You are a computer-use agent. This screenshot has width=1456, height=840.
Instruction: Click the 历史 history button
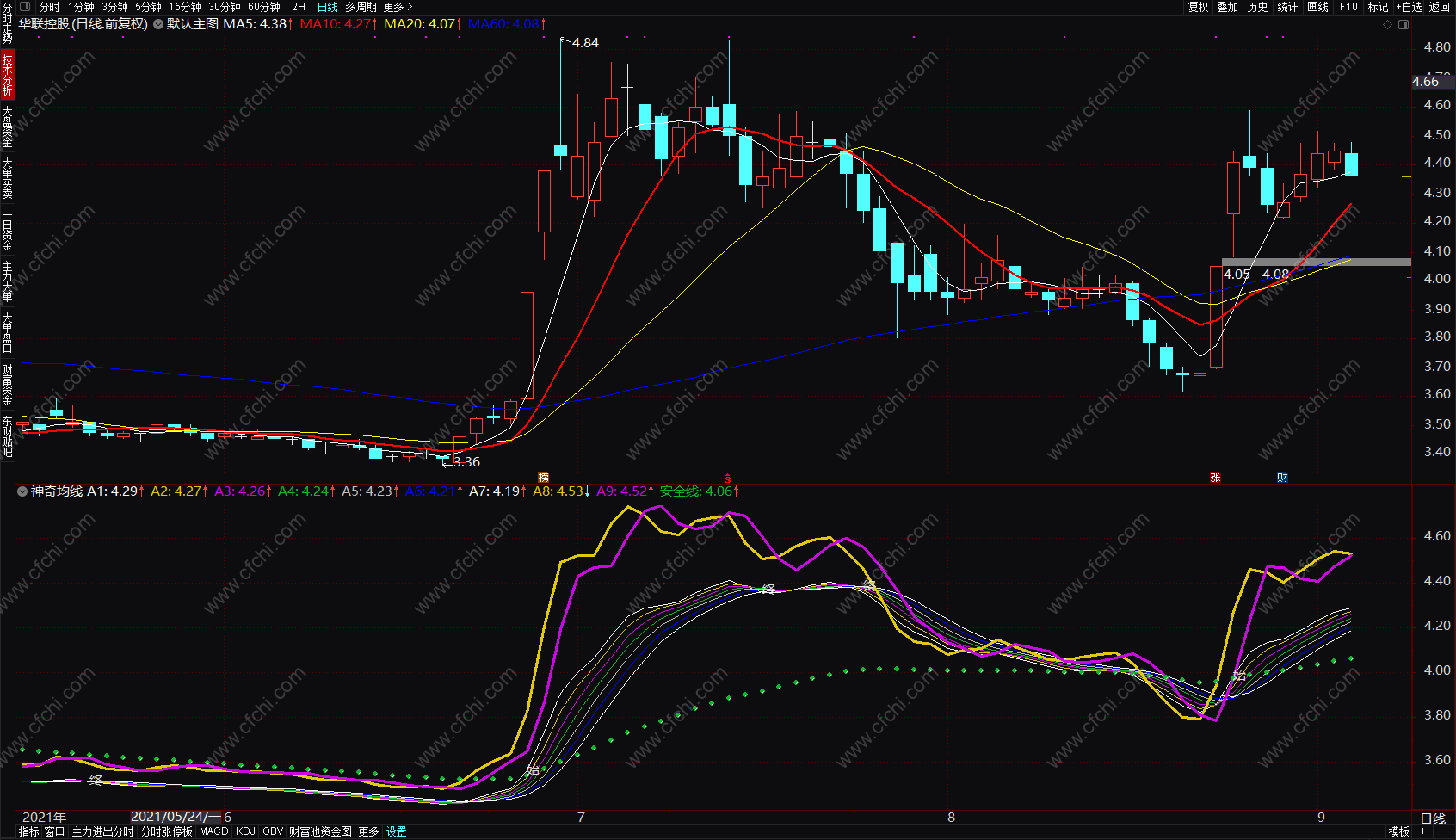click(1258, 7)
